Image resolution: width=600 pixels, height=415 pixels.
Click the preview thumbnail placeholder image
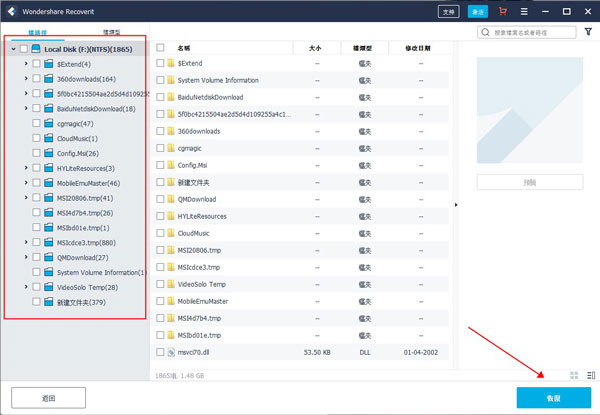530,110
